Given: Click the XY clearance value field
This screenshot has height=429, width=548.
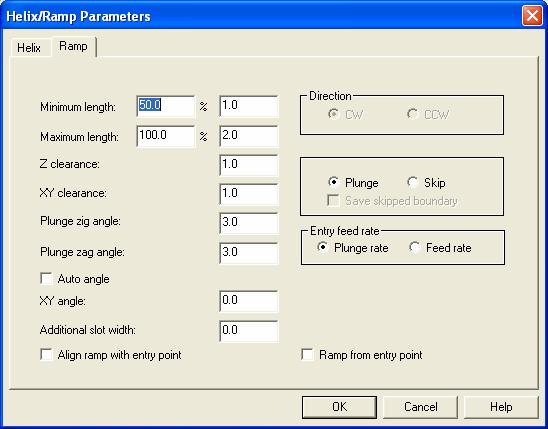Looking at the screenshot, I should point(248,194).
